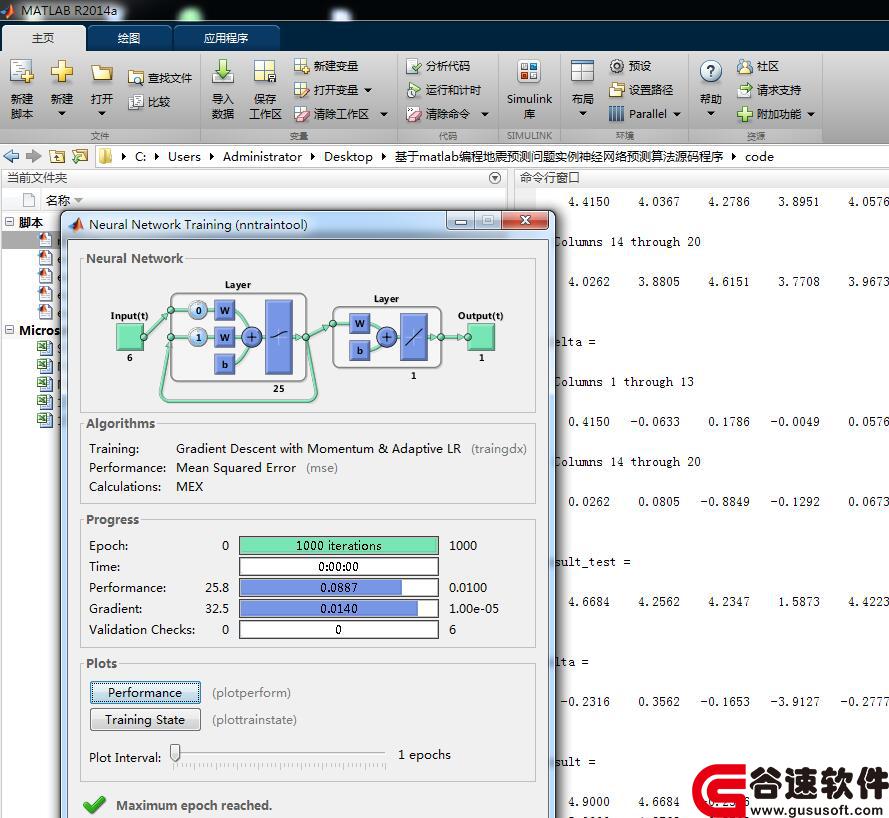
Task: Open 当前文件夹 panel actions menu
Action: click(x=495, y=178)
